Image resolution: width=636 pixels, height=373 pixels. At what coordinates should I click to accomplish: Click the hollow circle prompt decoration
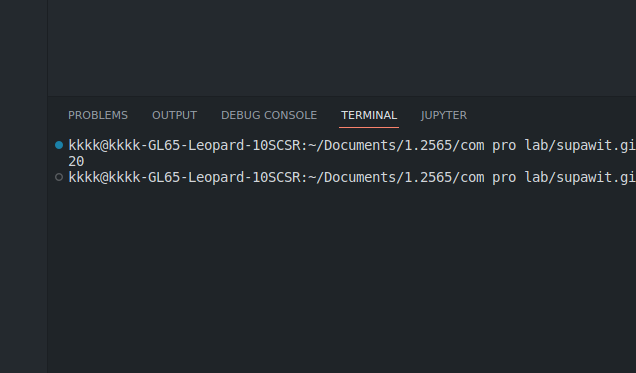[59, 177]
